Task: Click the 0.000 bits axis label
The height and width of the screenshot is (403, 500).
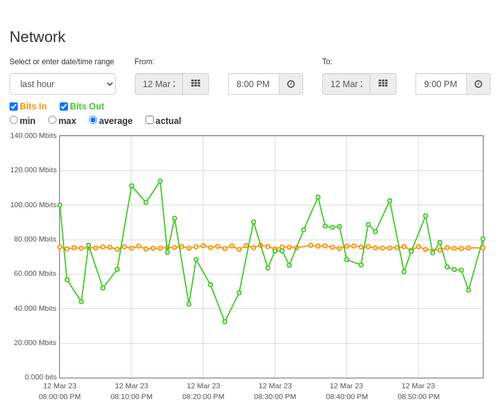Action: 41,377
